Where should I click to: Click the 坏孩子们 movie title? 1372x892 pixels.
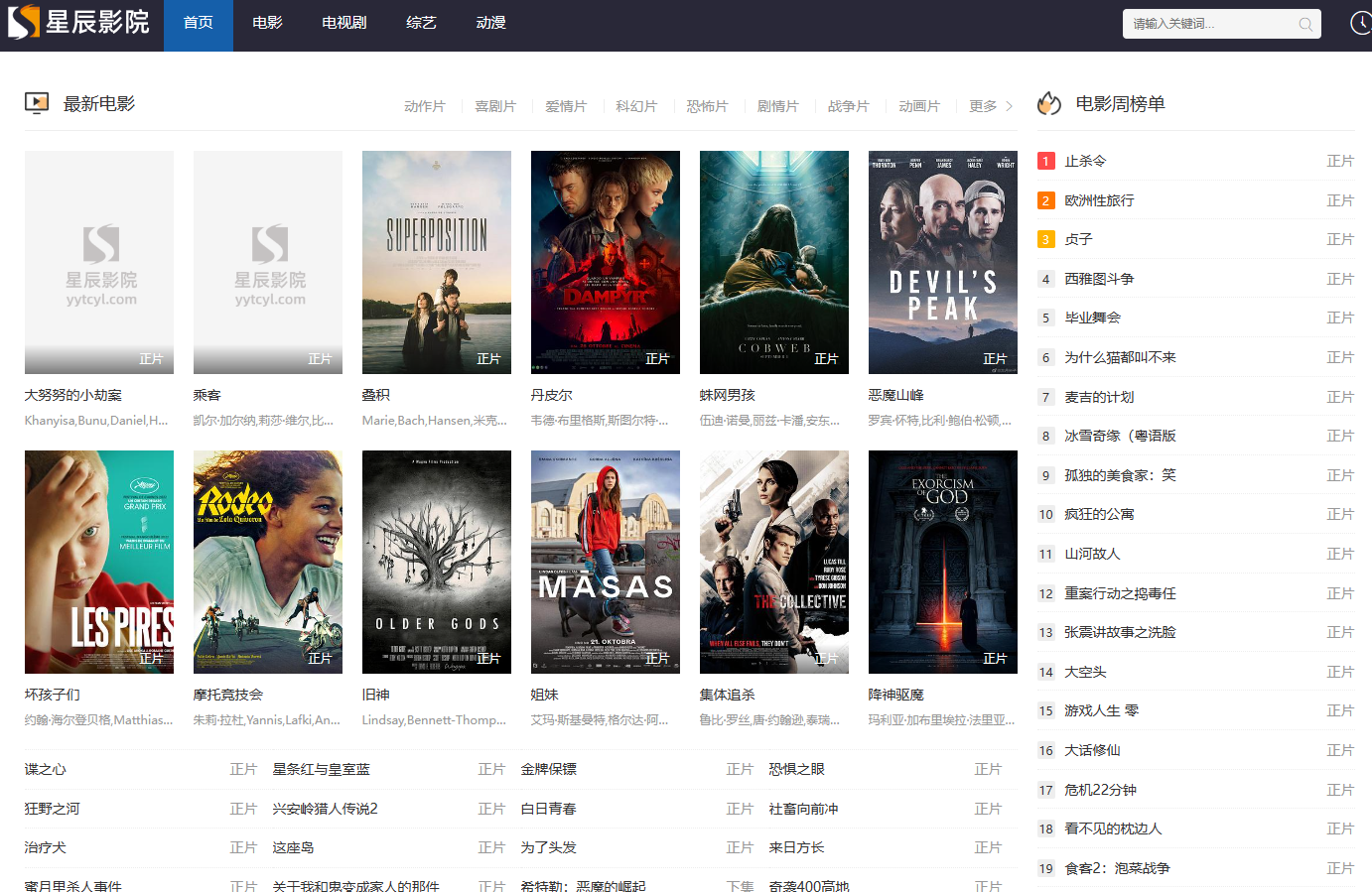click(x=53, y=695)
